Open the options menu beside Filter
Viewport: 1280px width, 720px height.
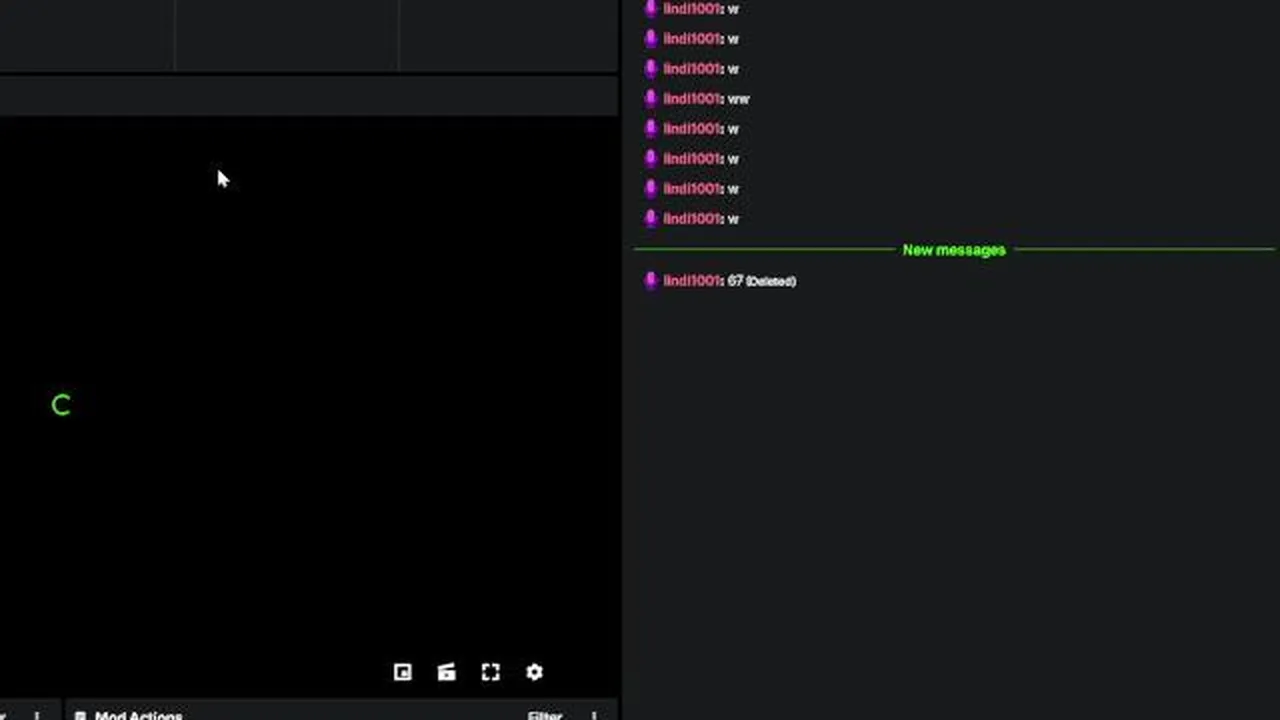click(x=594, y=716)
